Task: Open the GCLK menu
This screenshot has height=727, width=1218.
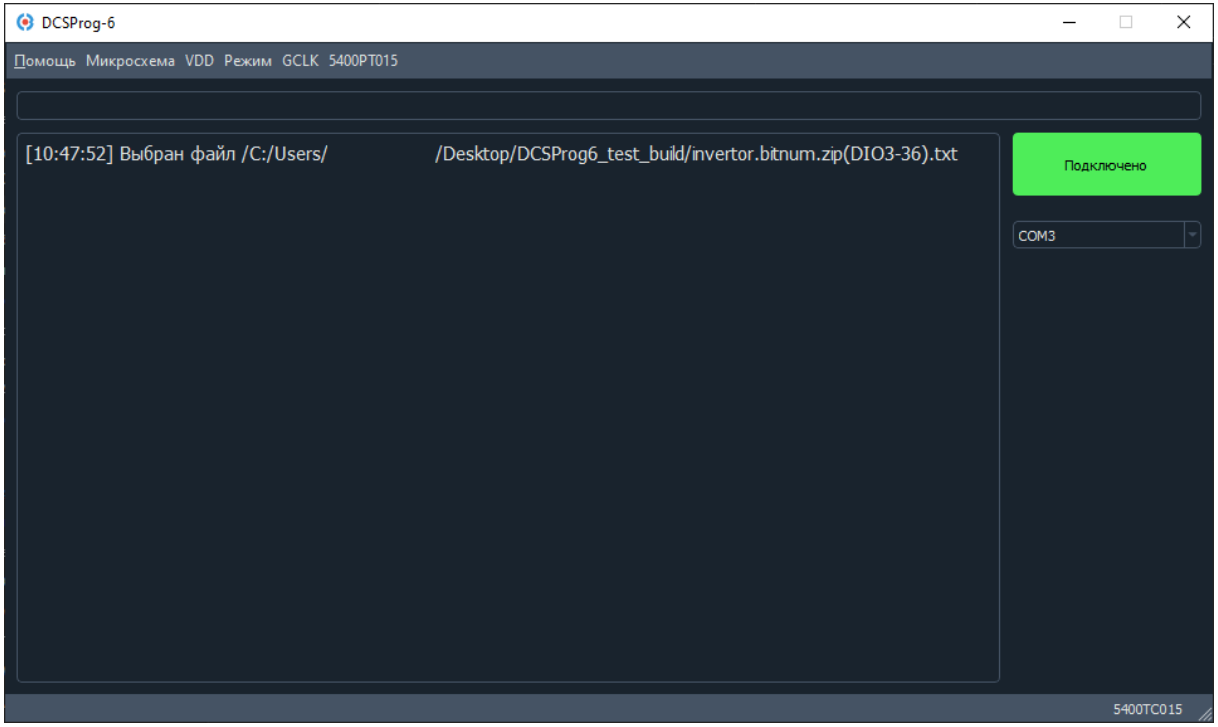Action: [300, 61]
